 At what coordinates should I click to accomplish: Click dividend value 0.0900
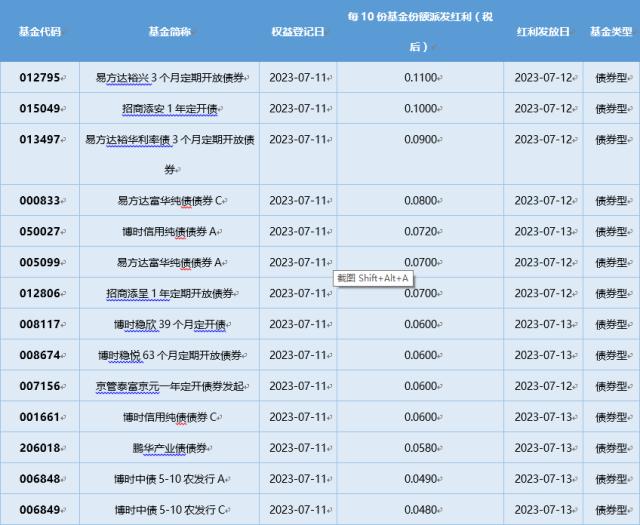[420, 139]
